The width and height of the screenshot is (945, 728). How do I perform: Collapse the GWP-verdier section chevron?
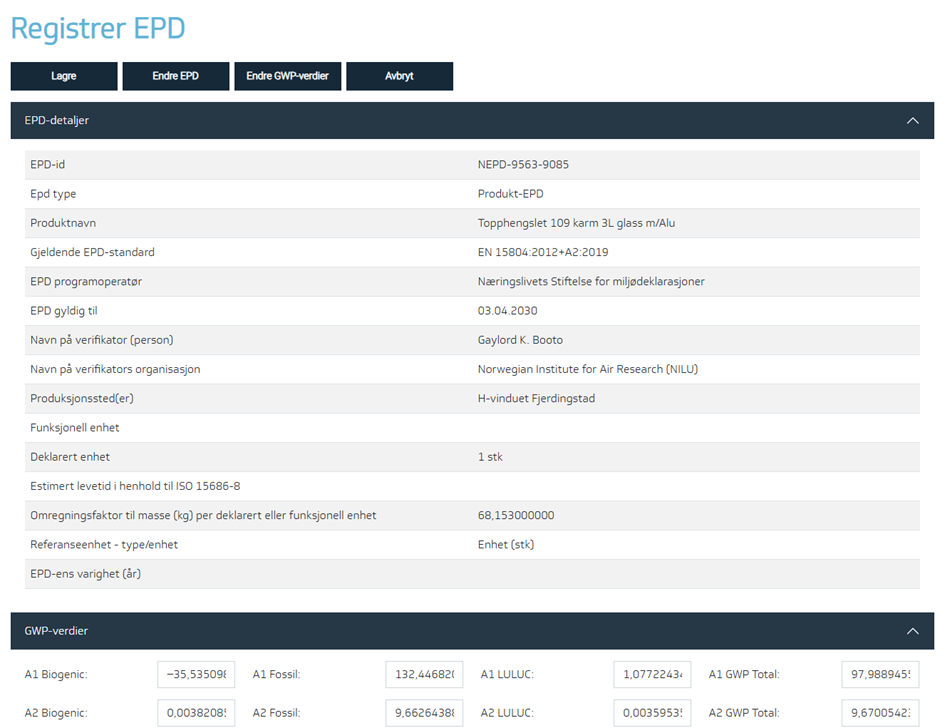(912, 631)
